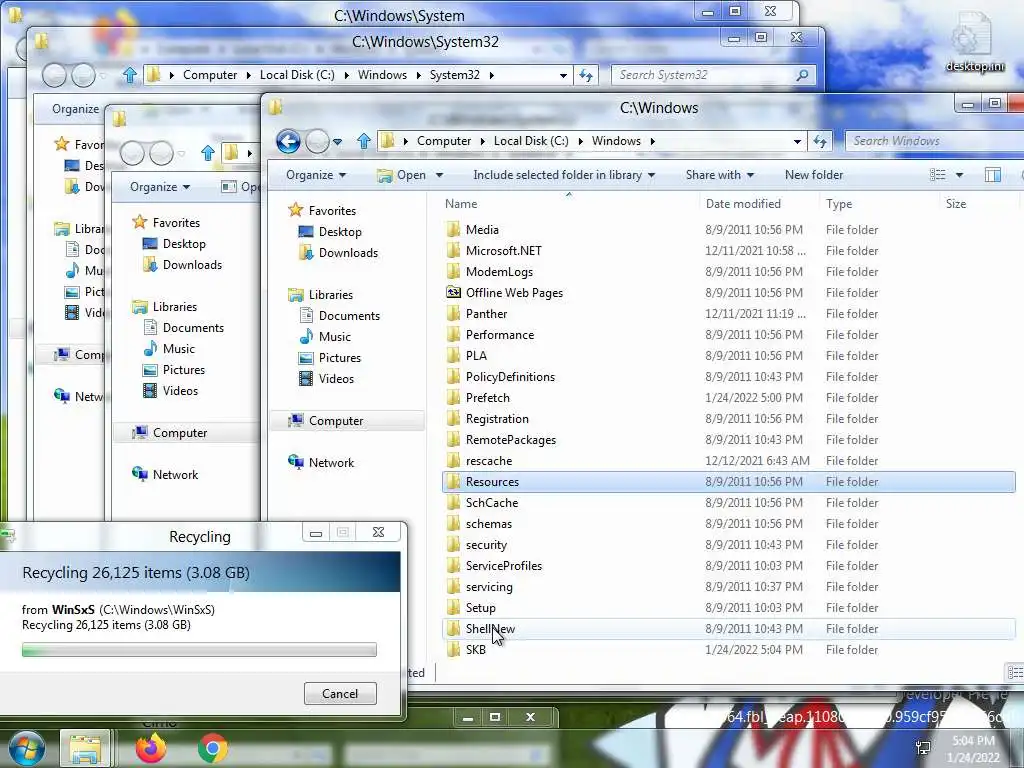Select the ModemLogs folder
The width and height of the screenshot is (1024, 768).
click(x=499, y=272)
